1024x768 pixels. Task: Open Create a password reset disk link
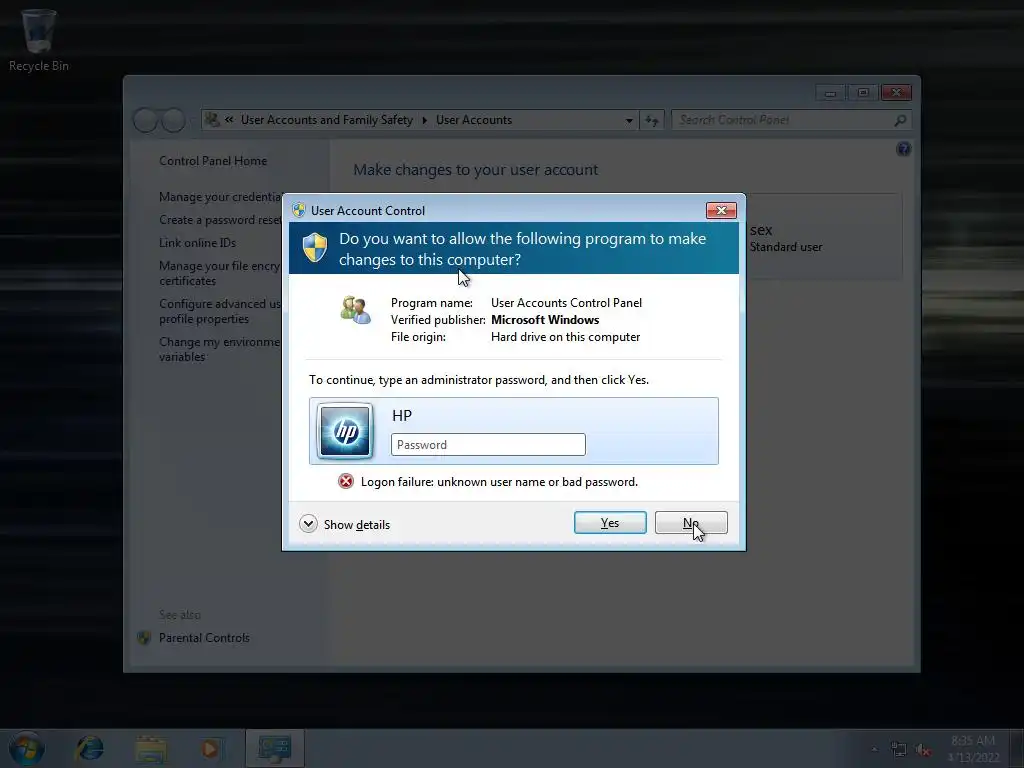220,220
